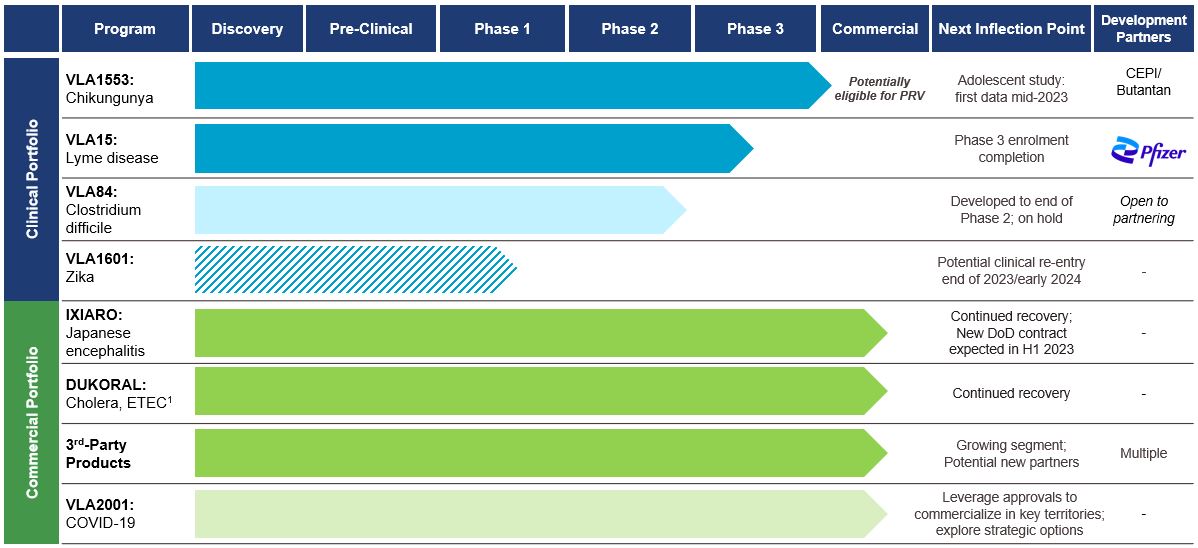Click the Pfizer logo
This screenshot has width=1198, height=548.
click(1143, 151)
